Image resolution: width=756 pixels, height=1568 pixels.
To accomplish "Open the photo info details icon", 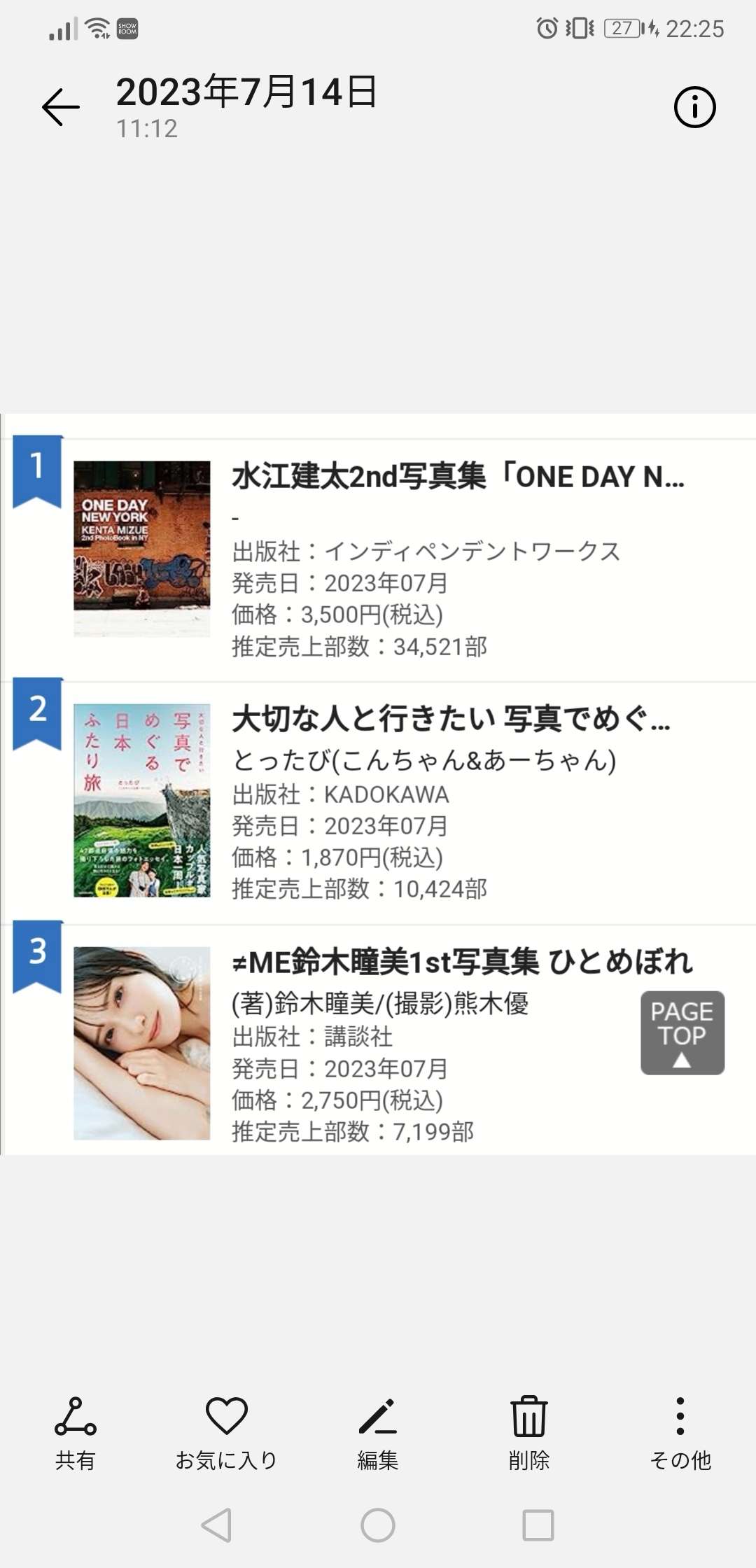I will [694, 107].
